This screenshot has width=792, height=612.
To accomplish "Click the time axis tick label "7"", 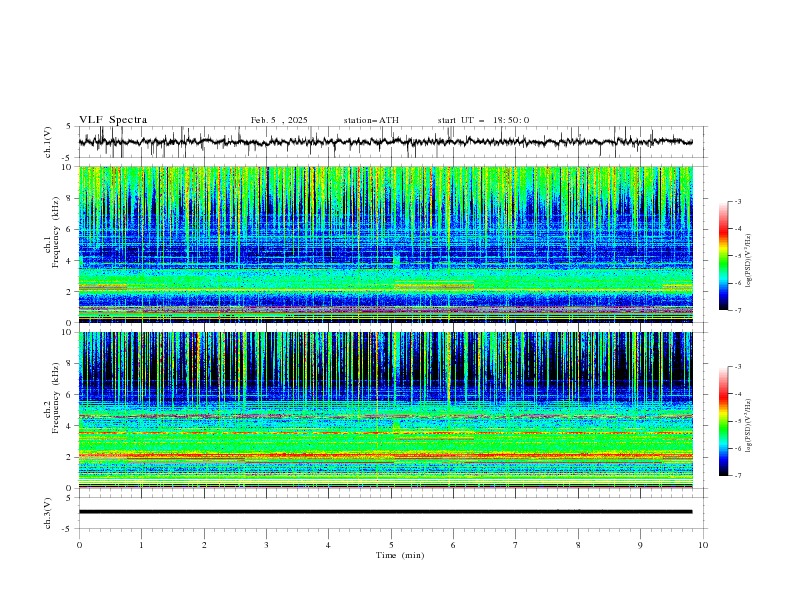I will click(516, 545).
